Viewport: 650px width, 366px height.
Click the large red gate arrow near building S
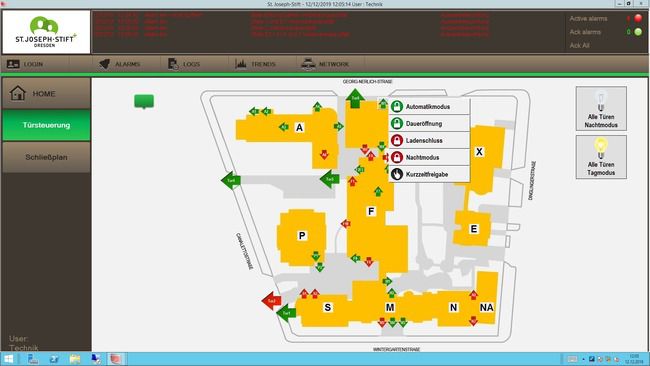(x=272, y=301)
